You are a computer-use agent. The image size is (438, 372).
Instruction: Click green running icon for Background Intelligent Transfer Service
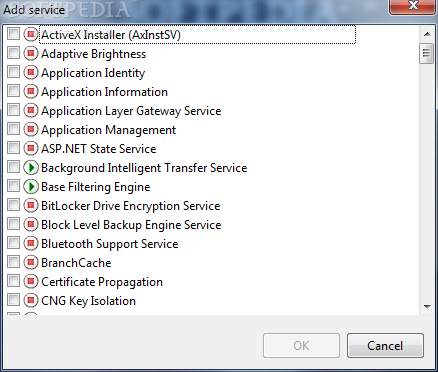31,167
